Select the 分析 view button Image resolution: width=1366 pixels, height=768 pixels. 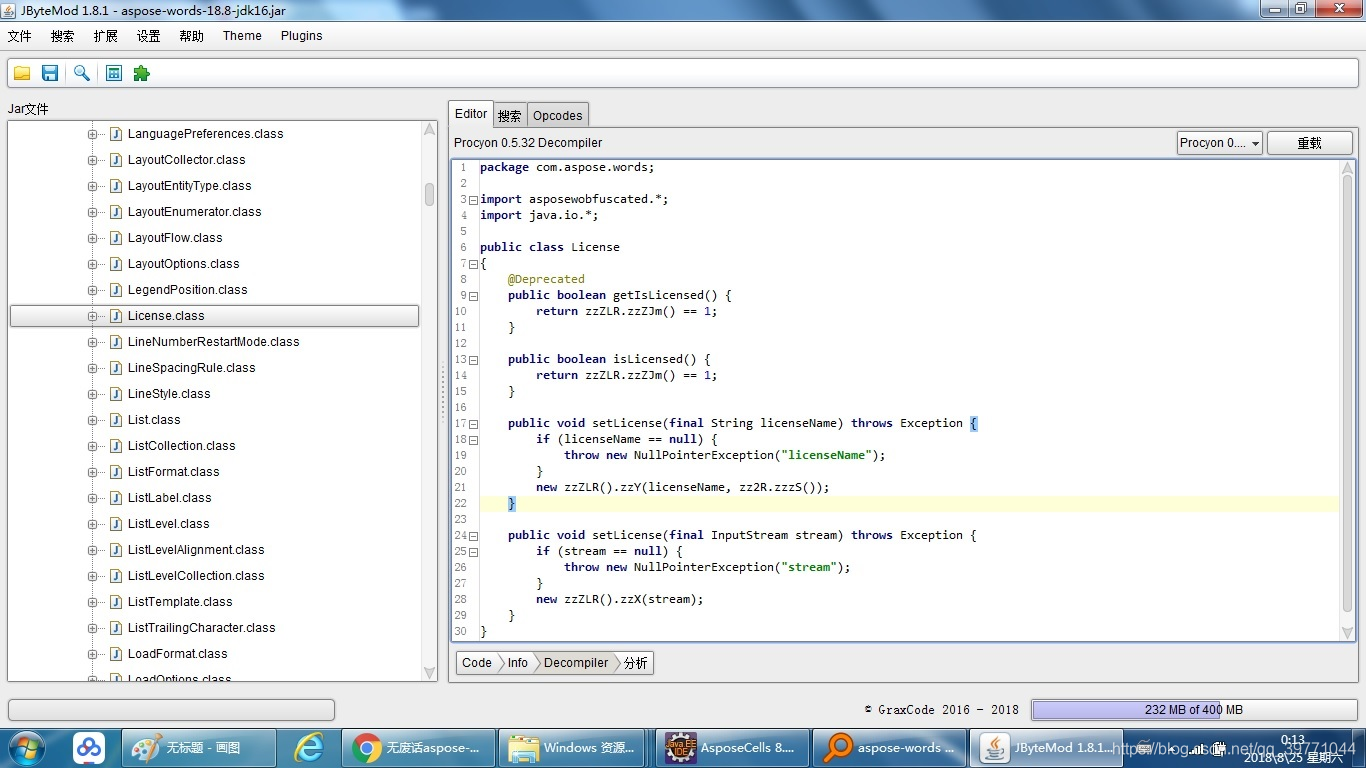click(x=636, y=663)
